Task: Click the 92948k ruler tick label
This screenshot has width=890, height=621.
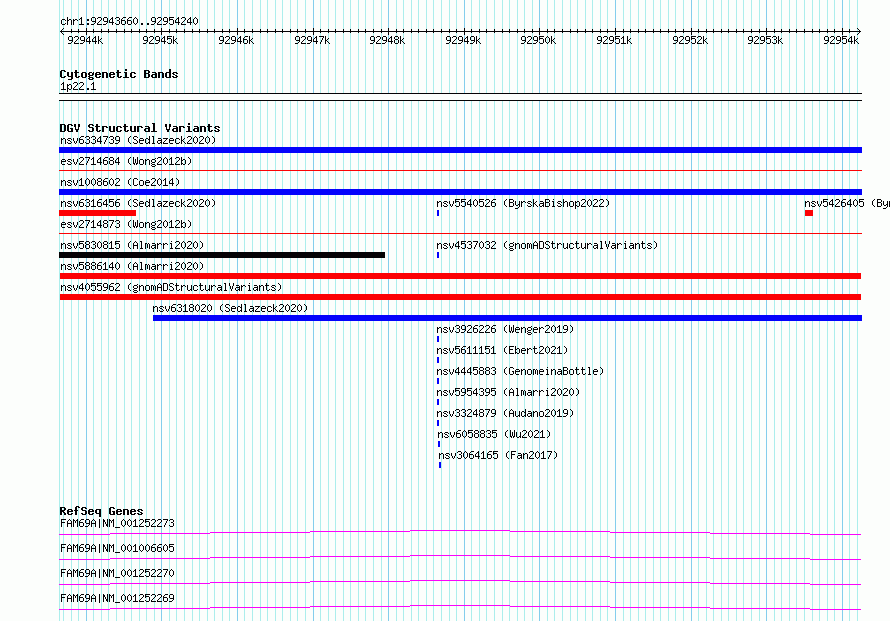Action: tap(387, 40)
